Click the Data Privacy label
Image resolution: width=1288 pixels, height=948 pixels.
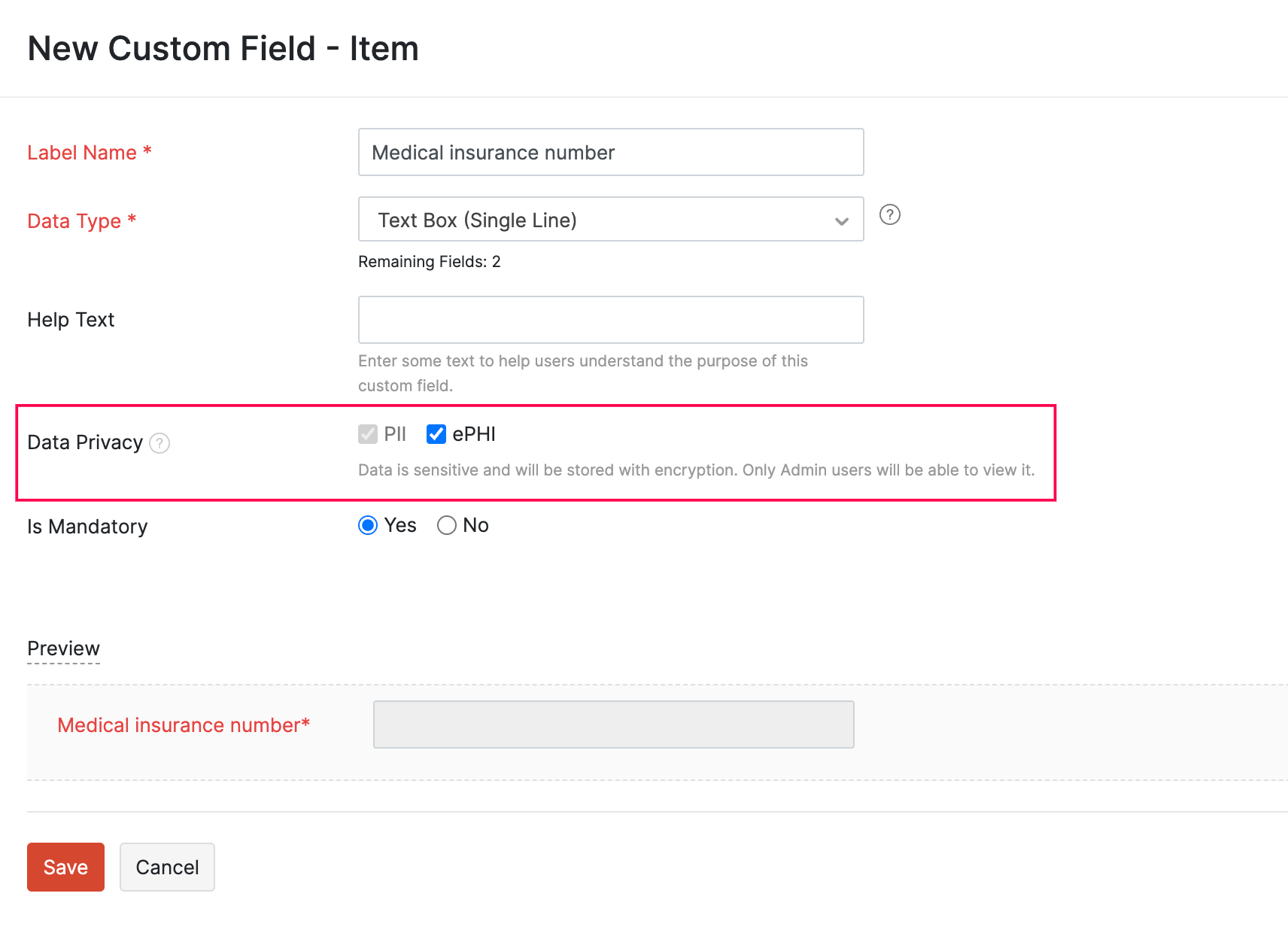point(85,442)
